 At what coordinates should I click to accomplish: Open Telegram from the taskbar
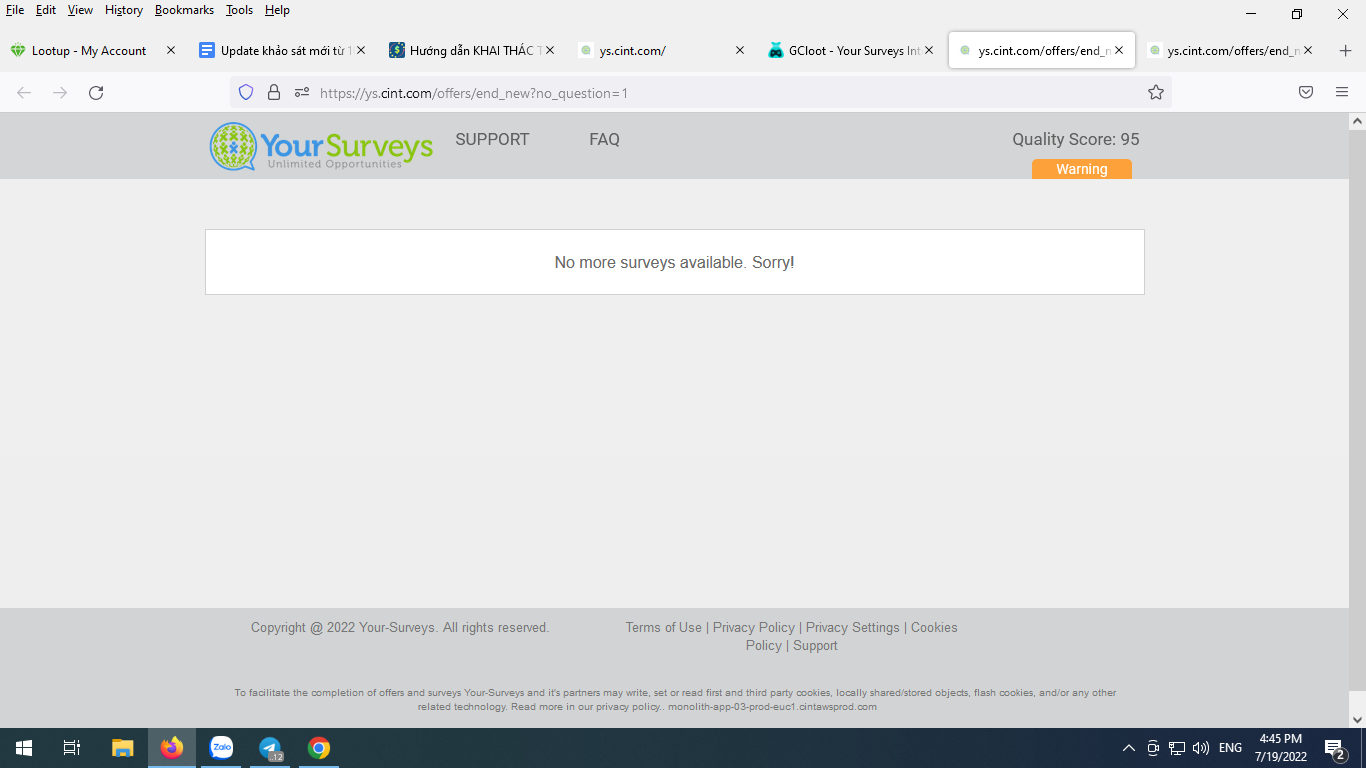click(x=270, y=748)
